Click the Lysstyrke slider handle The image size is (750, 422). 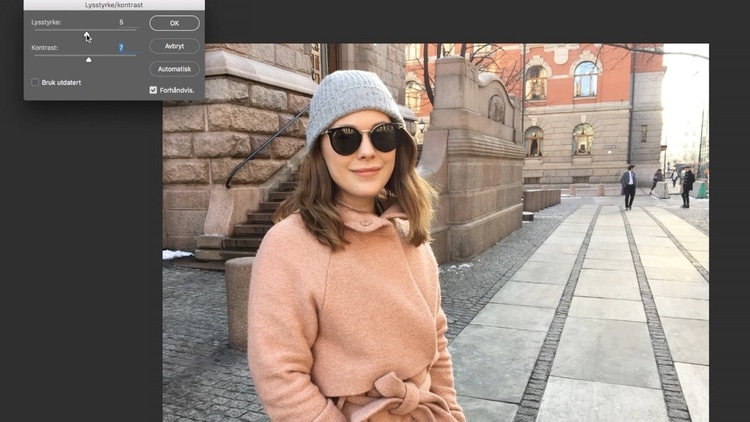[87, 35]
